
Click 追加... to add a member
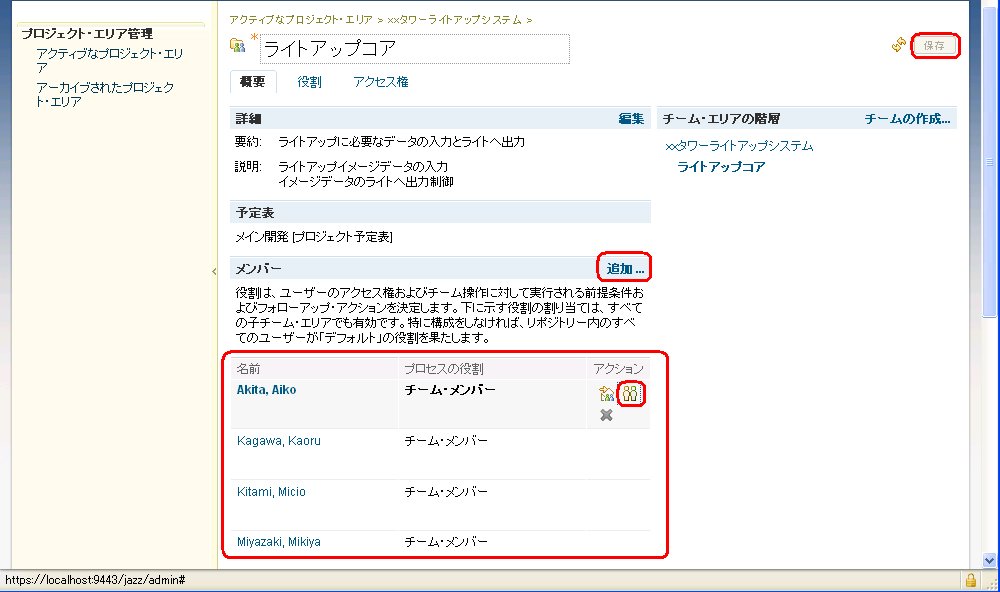(x=625, y=269)
